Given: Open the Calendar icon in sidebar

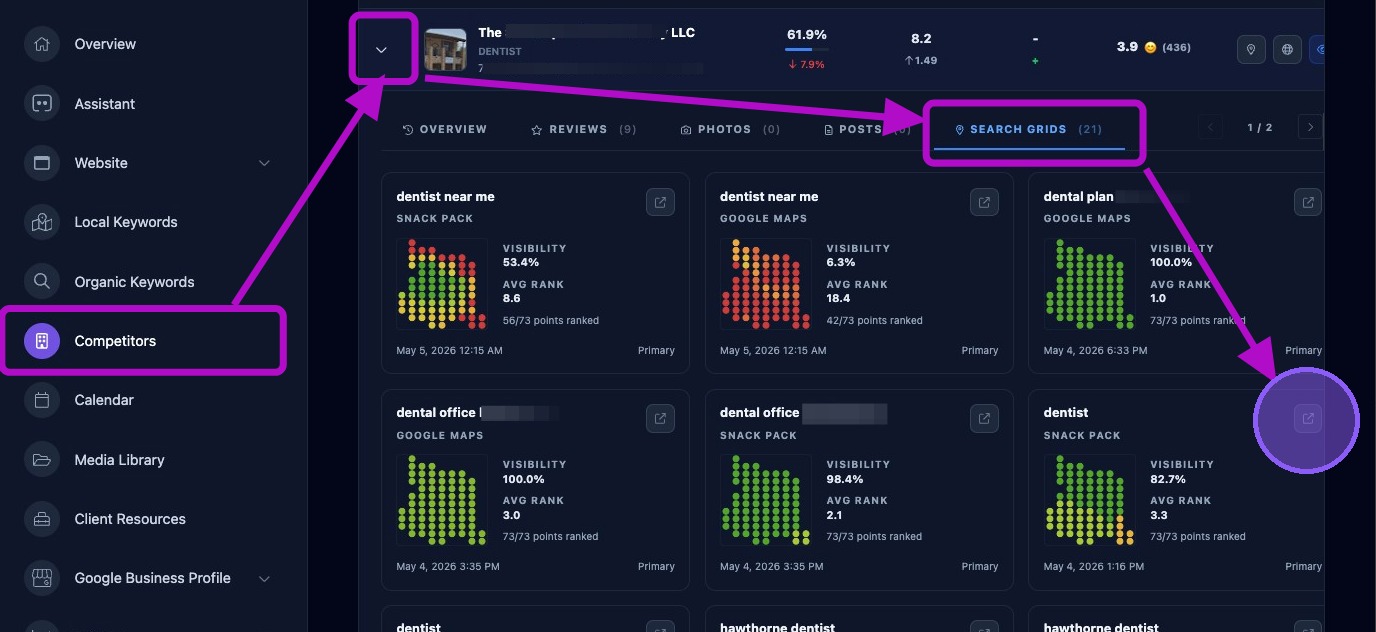Looking at the screenshot, I should pyautogui.click(x=42, y=400).
